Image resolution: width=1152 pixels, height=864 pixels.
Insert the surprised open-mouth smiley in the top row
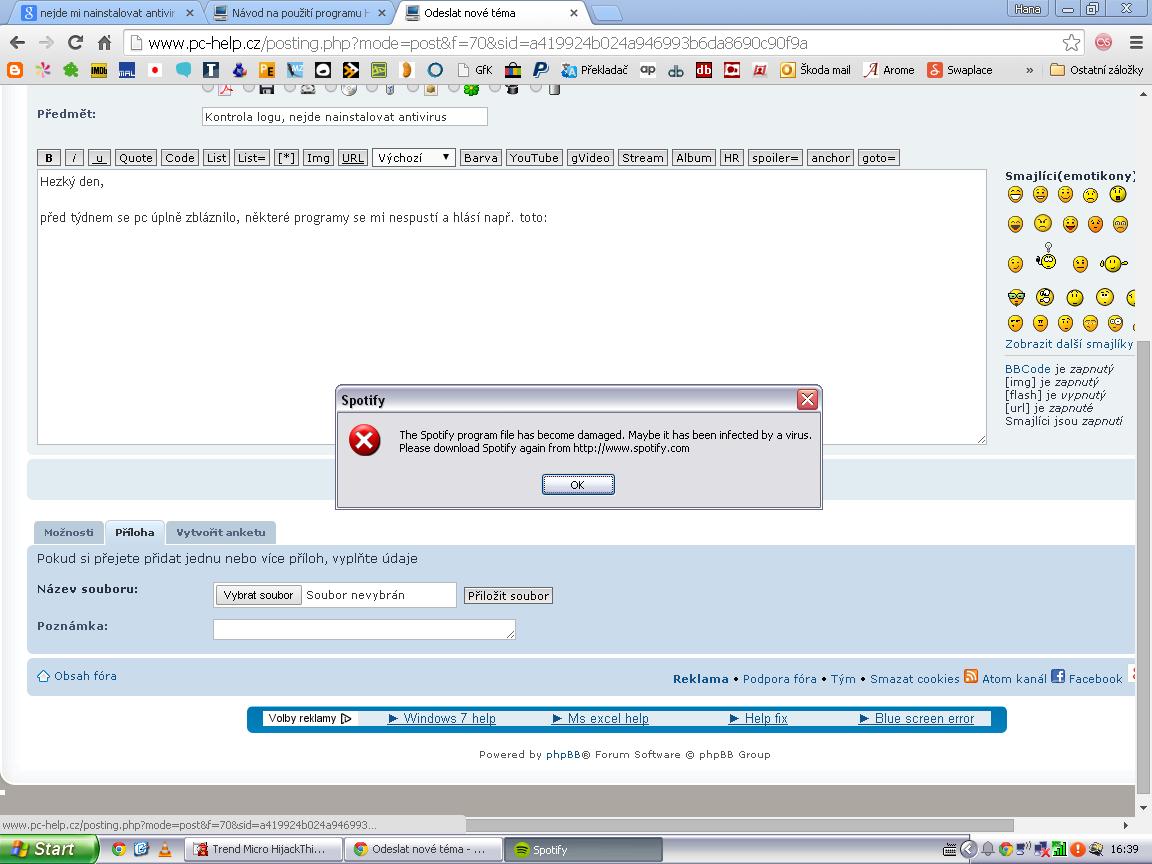point(1117,194)
